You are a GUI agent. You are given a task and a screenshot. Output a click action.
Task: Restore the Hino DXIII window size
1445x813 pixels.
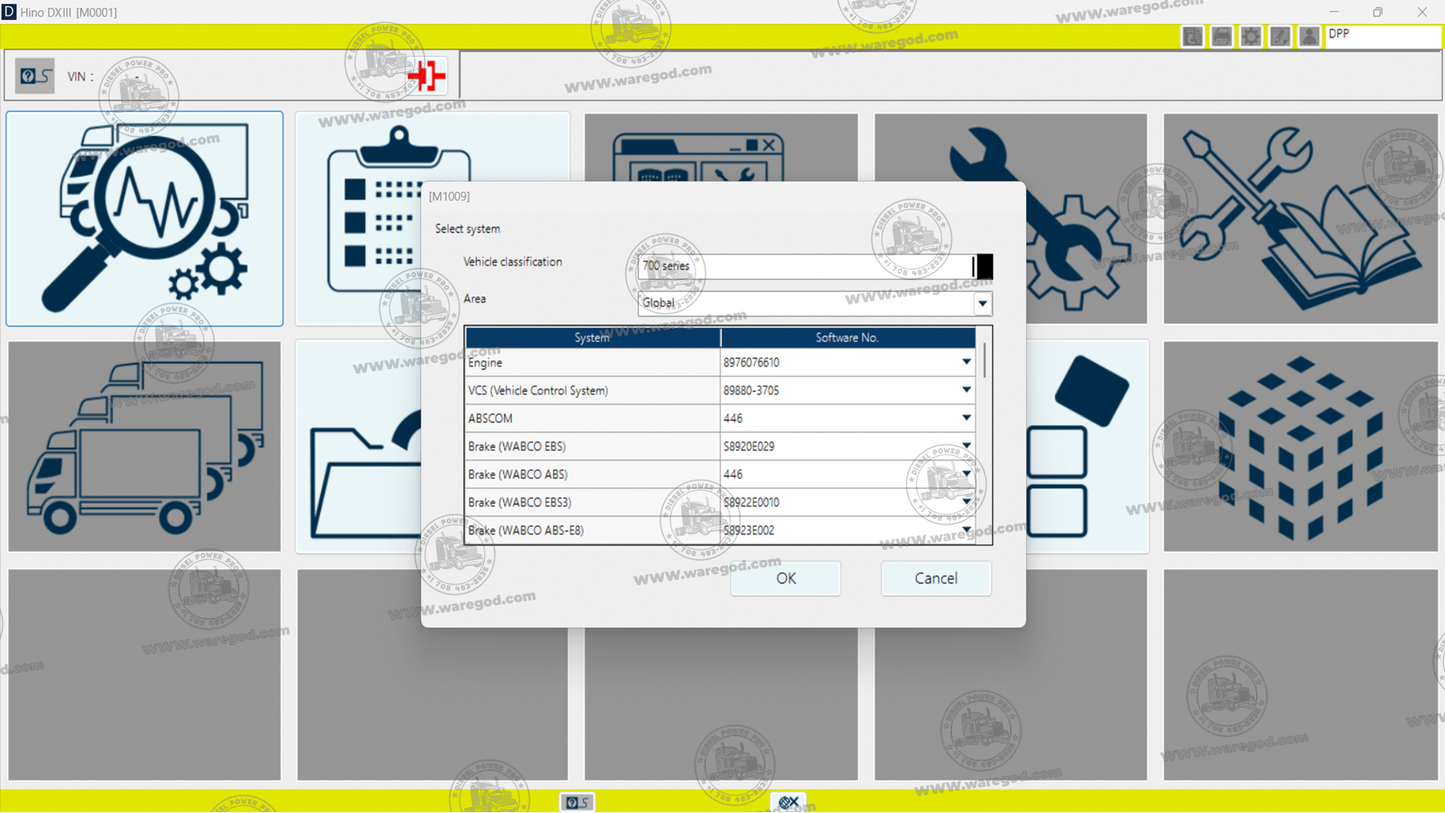pyautogui.click(x=1377, y=12)
